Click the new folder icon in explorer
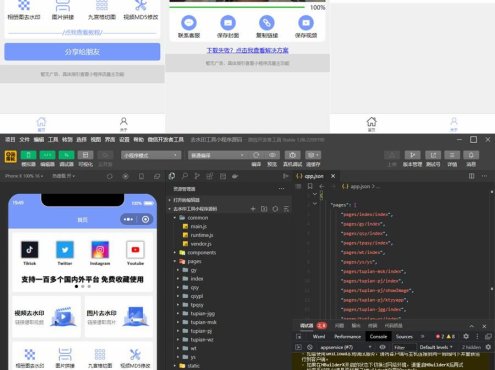The image size is (495, 370). [264, 209]
